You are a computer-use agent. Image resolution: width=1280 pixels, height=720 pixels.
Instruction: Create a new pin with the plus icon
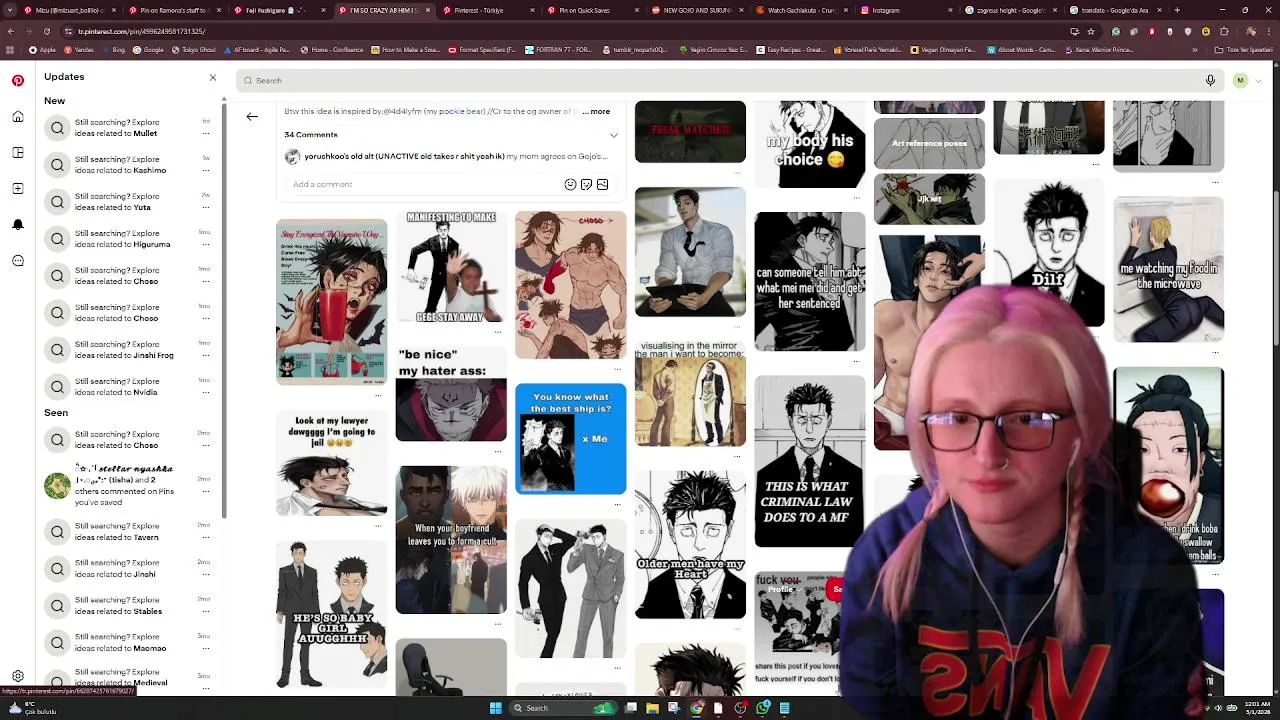coord(17,189)
